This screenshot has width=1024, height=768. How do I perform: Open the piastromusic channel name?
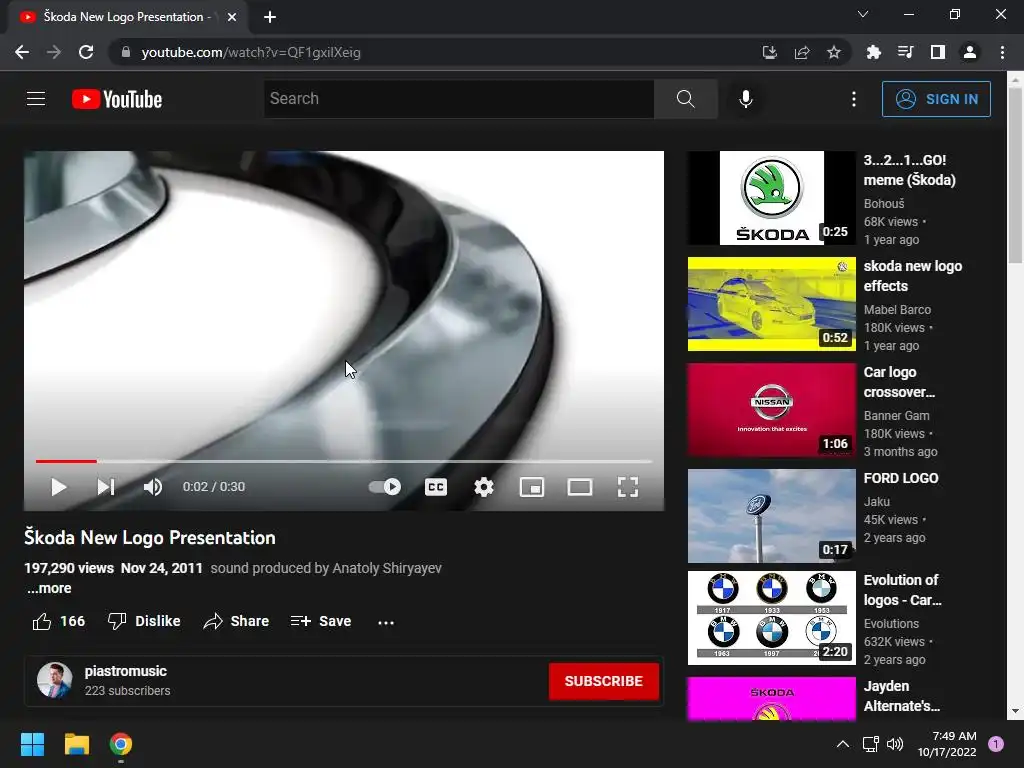(x=125, y=671)
